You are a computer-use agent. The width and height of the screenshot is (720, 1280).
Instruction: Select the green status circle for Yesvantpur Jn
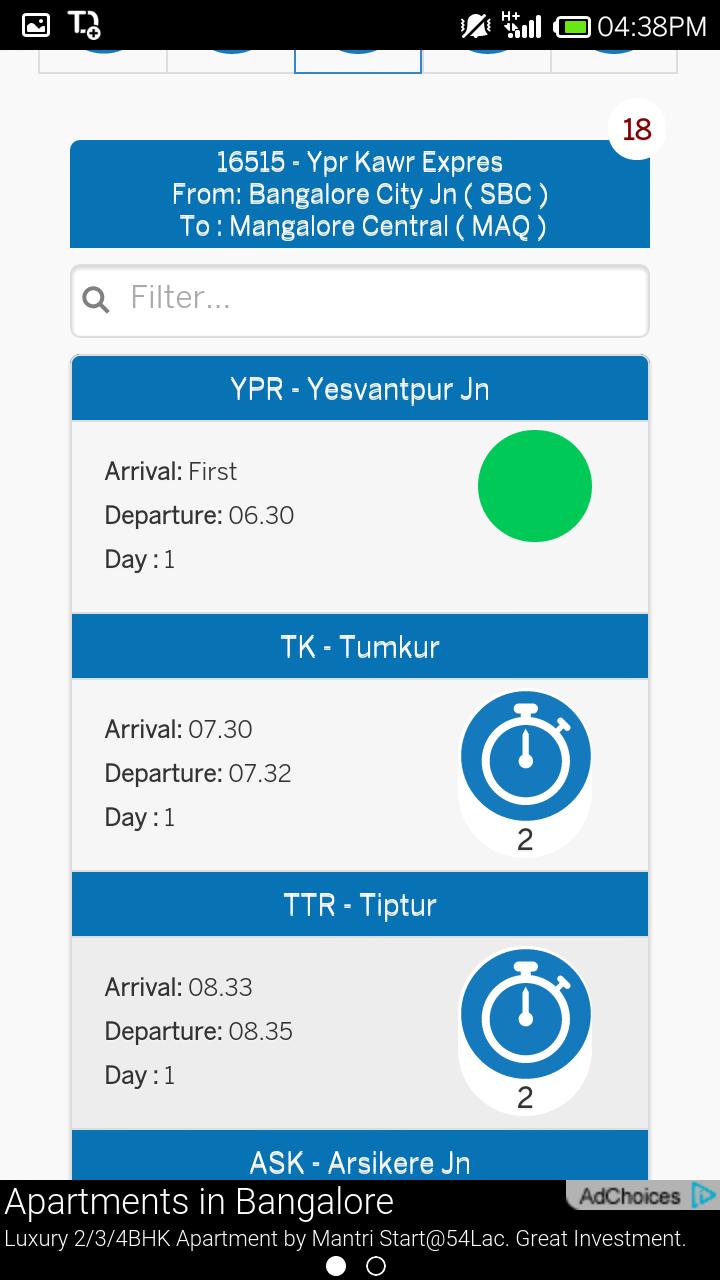[535, 485]
